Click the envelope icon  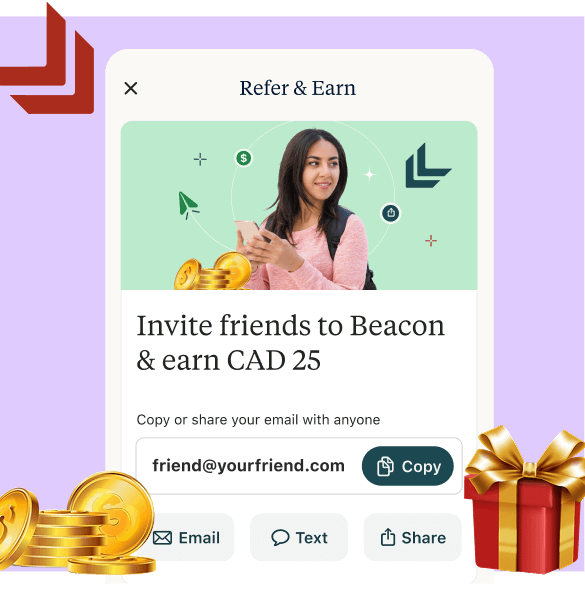[x=162, y=538]
